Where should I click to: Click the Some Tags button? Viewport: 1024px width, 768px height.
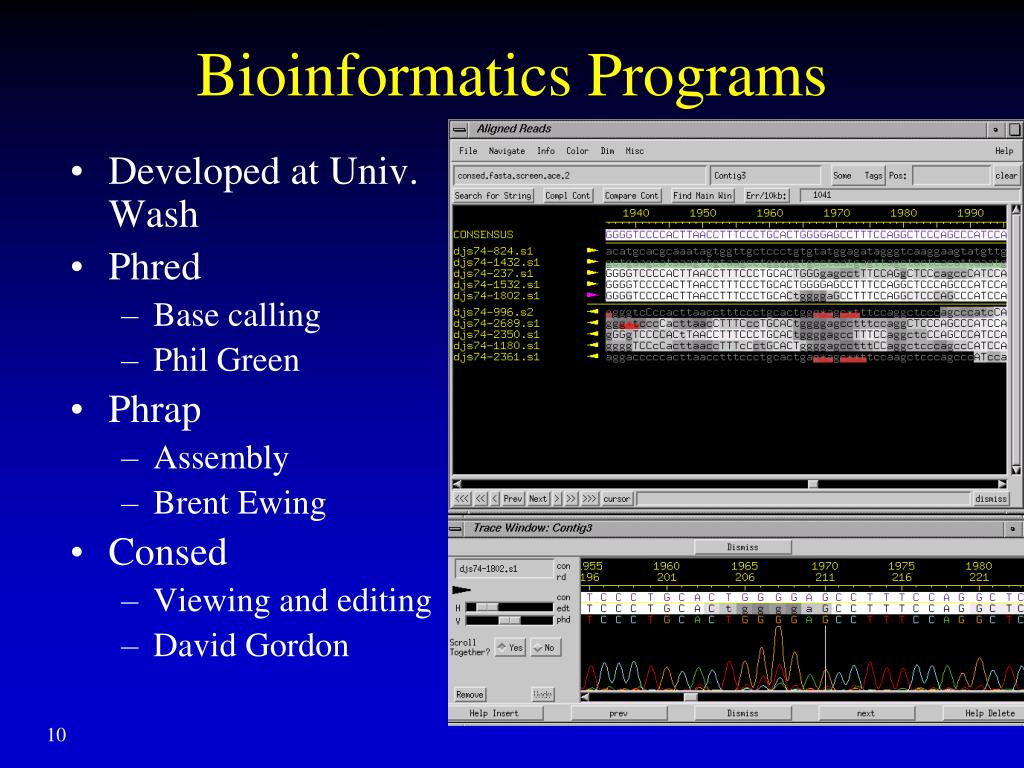tap(857, 175)
